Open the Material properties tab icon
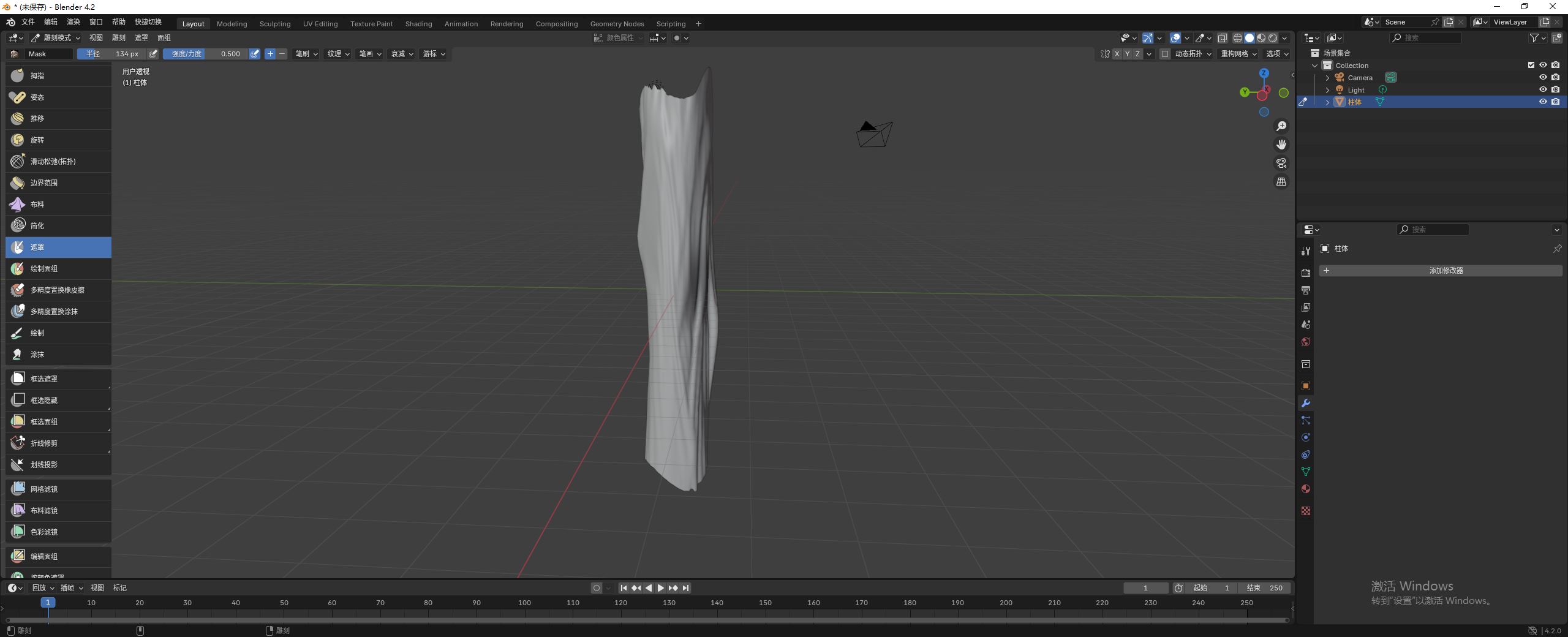 click(x=1305, y=489)
